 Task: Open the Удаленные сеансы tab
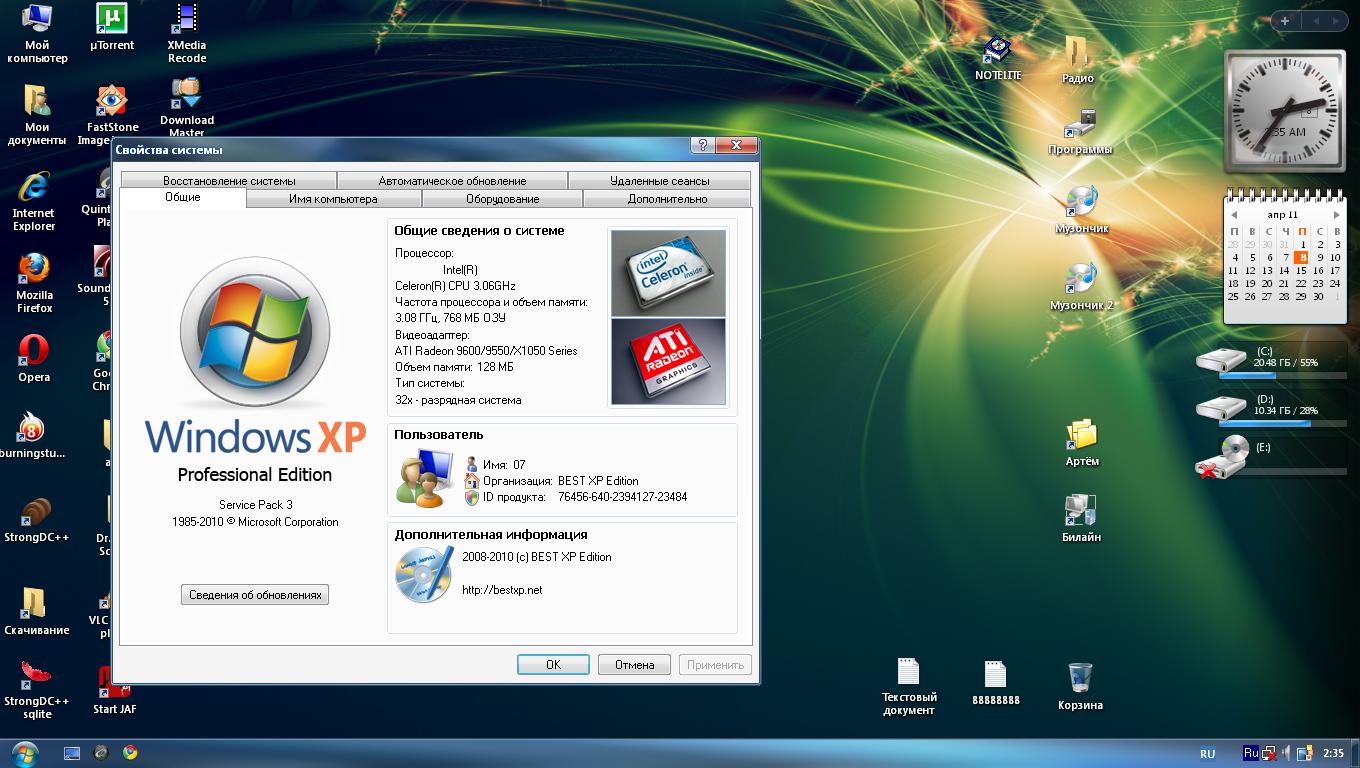pos(659,181)
